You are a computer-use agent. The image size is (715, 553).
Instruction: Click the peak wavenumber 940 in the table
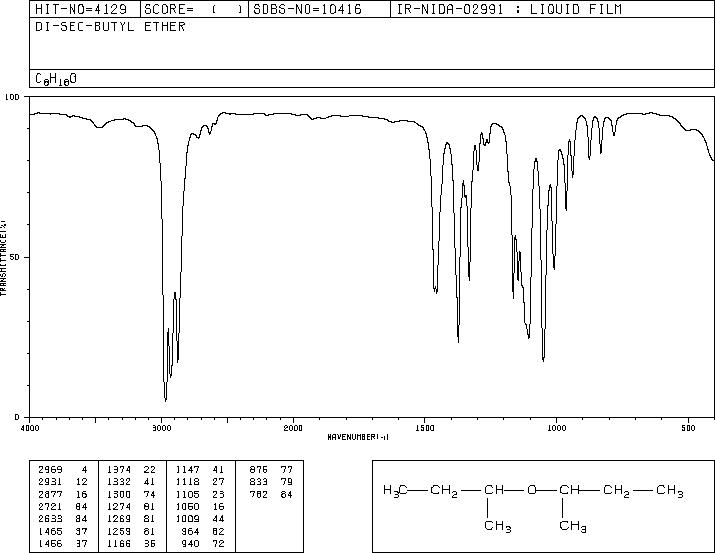click(x=191, y=544)
